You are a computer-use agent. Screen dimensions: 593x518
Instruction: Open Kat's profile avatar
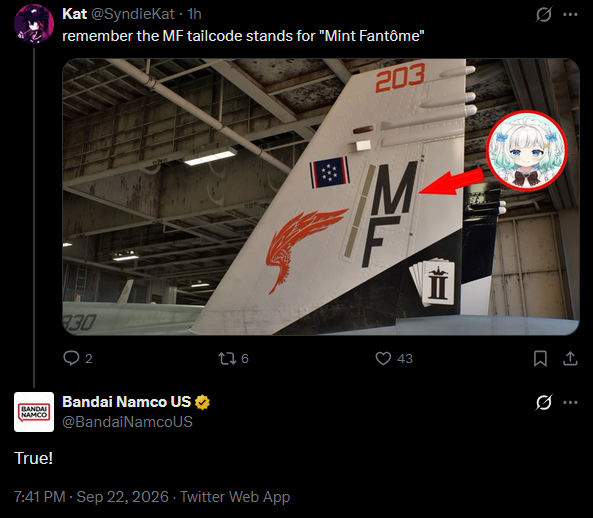(34, 24)
